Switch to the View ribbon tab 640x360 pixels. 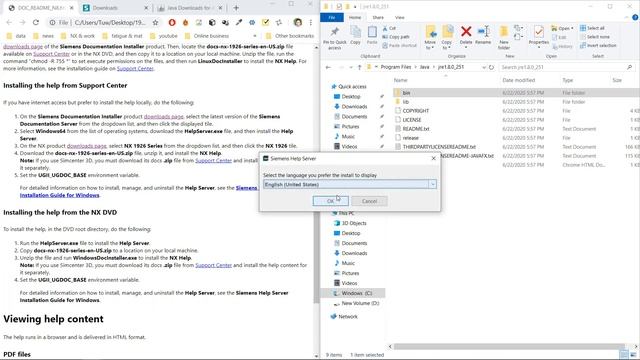[x=400, y=18]
